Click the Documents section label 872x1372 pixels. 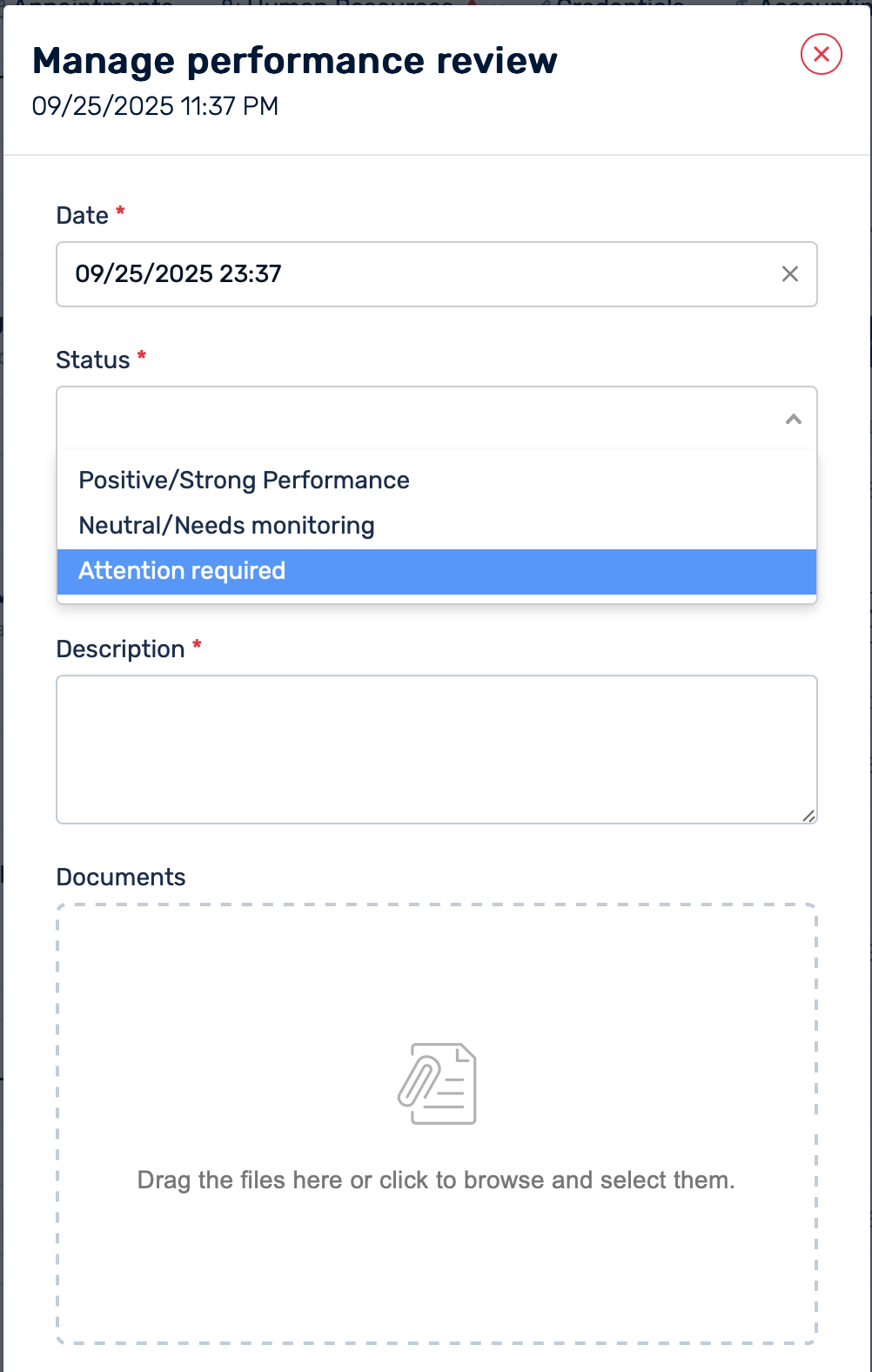coord(121,878)
